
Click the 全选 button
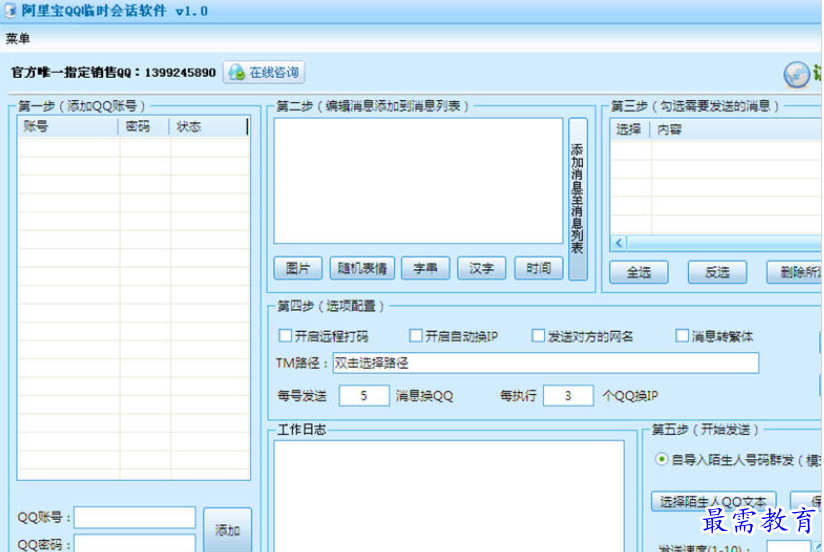638,272
